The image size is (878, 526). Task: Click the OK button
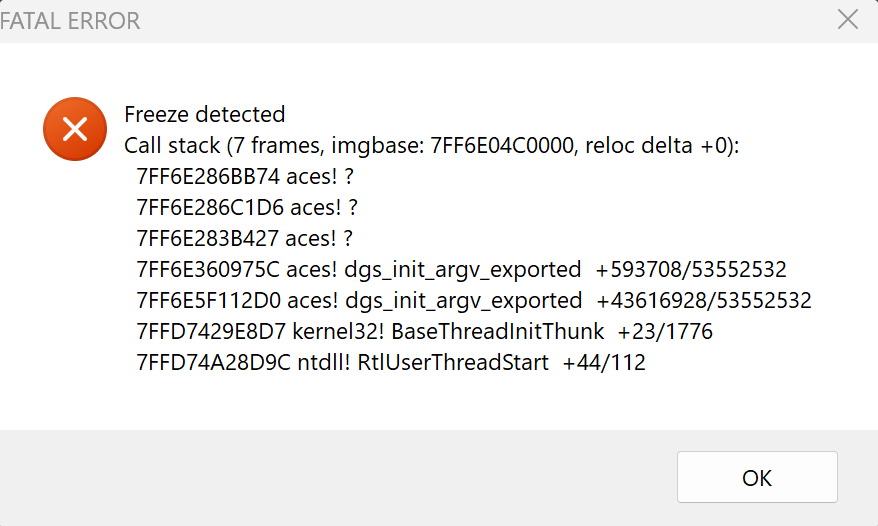pos(757,477)
